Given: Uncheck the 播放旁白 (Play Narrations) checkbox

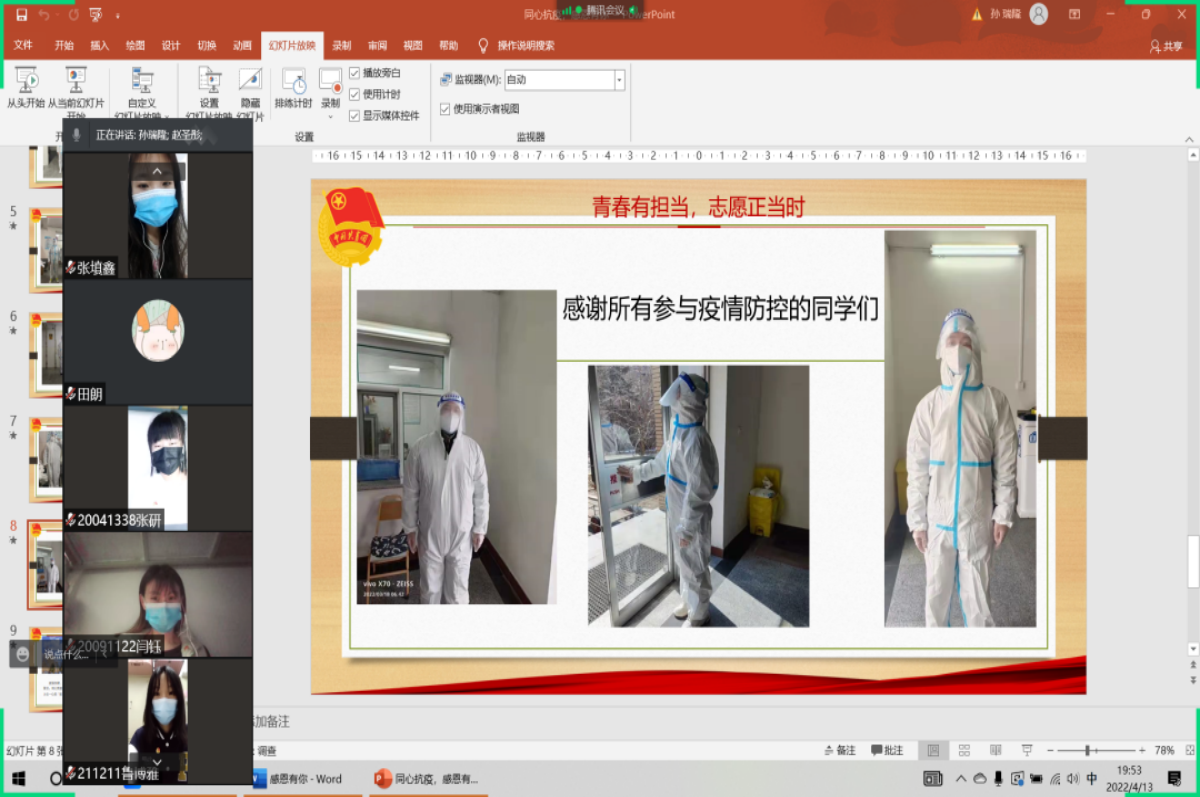Looking at the screenshot, I should [354, 73].
